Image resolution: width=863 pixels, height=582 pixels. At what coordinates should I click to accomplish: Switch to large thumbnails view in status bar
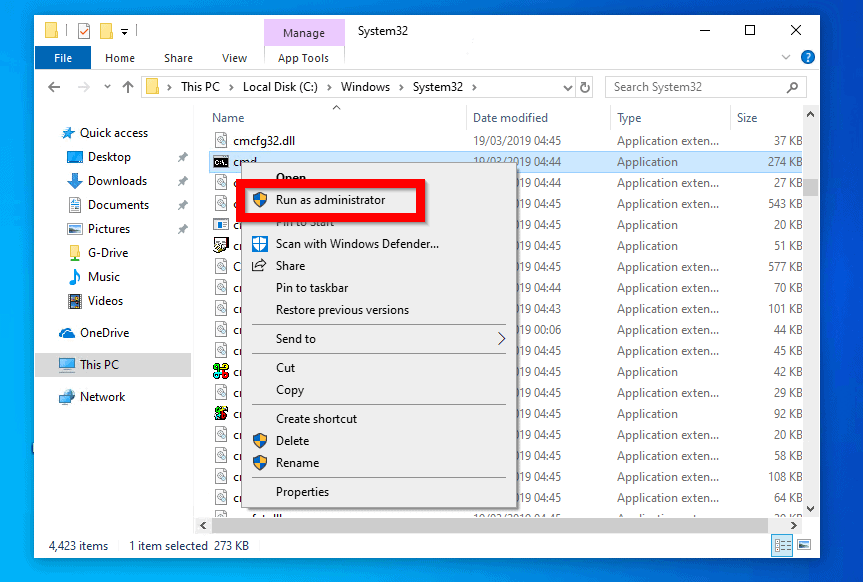[802, 545]
